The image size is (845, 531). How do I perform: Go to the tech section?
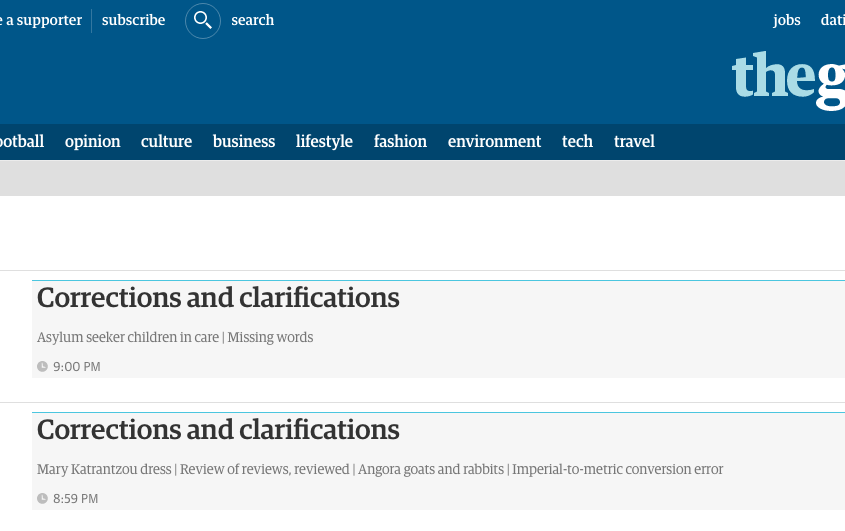click(577, 141)
